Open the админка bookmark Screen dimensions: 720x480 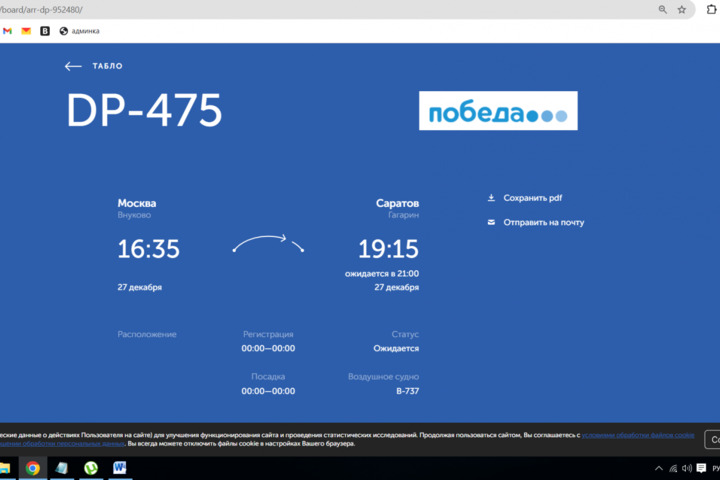point(79,31)
